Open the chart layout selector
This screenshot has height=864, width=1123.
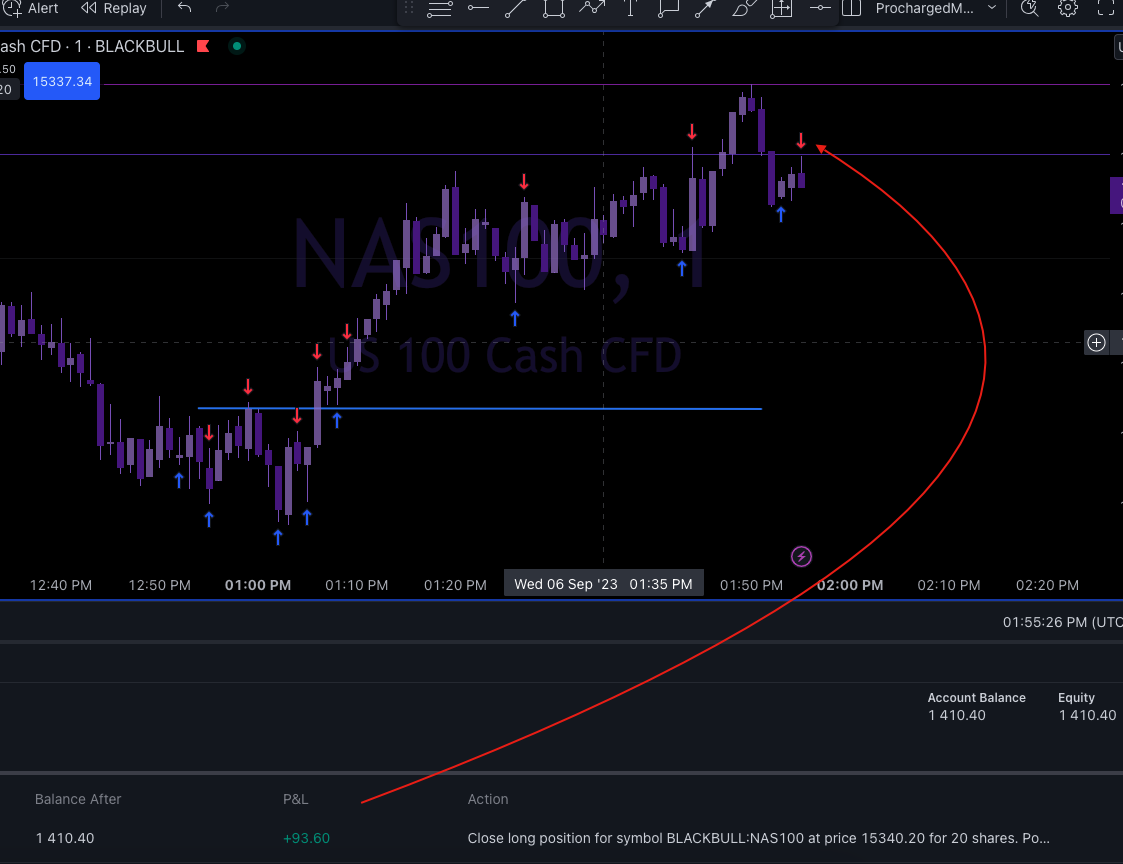[851, 8]
